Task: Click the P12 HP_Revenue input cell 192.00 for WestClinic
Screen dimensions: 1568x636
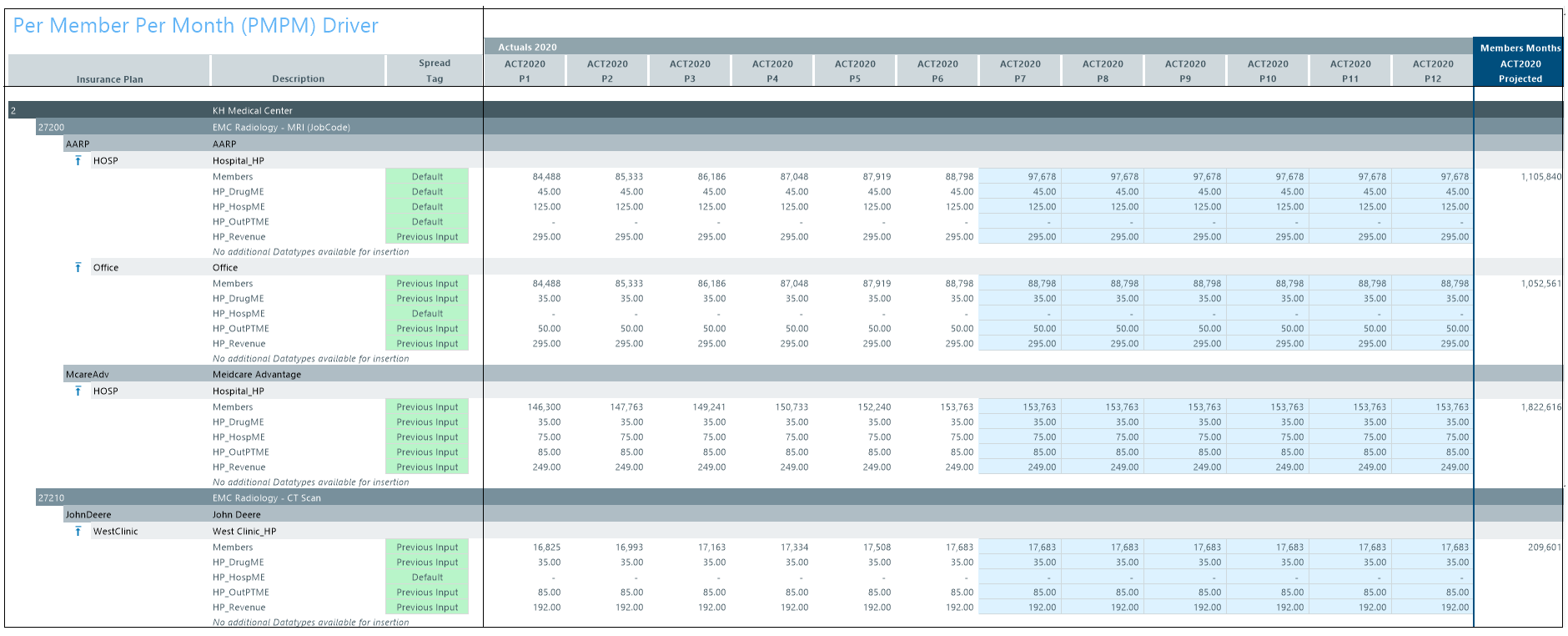Action: (1432, 607)
